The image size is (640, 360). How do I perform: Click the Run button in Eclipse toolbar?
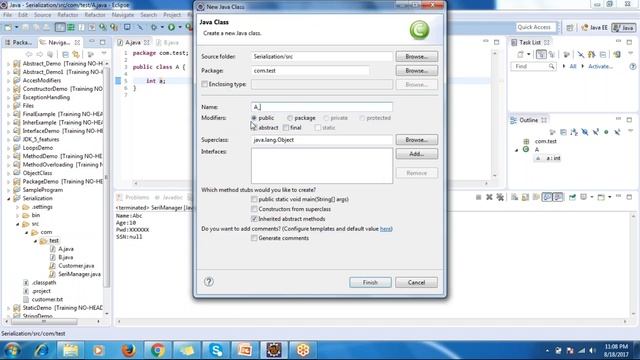[x=171, y=27]
